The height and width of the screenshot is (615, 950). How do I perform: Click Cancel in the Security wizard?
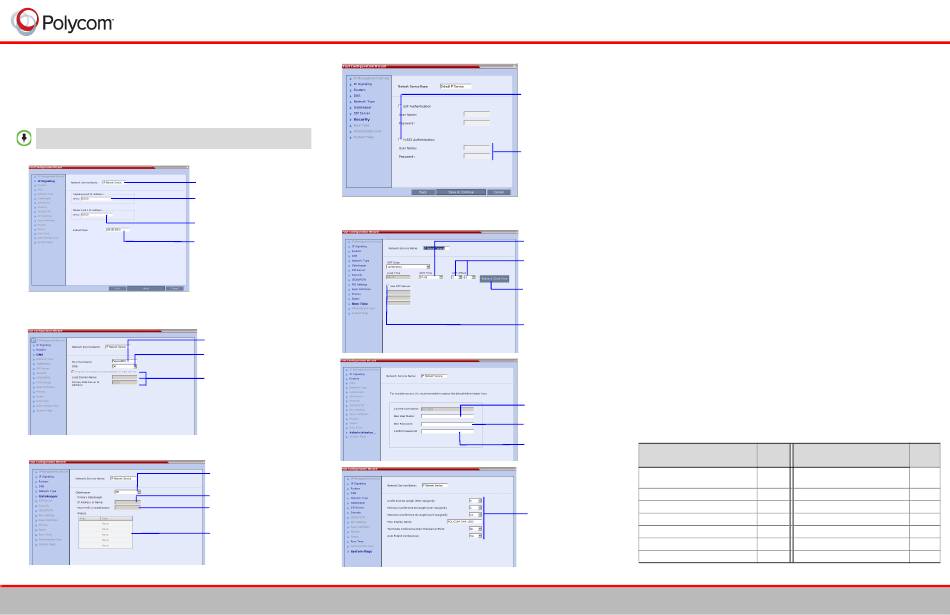click(499, 192)
